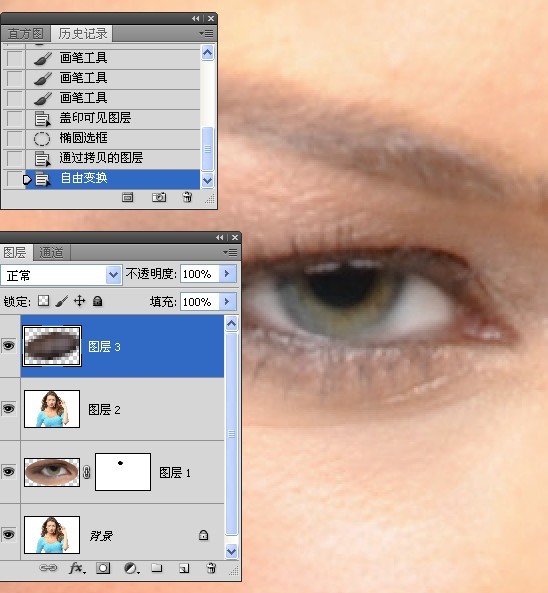Screen dimensions: 548x593
Task: Collapse Layers panel double-arrow icon
Action: 219,237
